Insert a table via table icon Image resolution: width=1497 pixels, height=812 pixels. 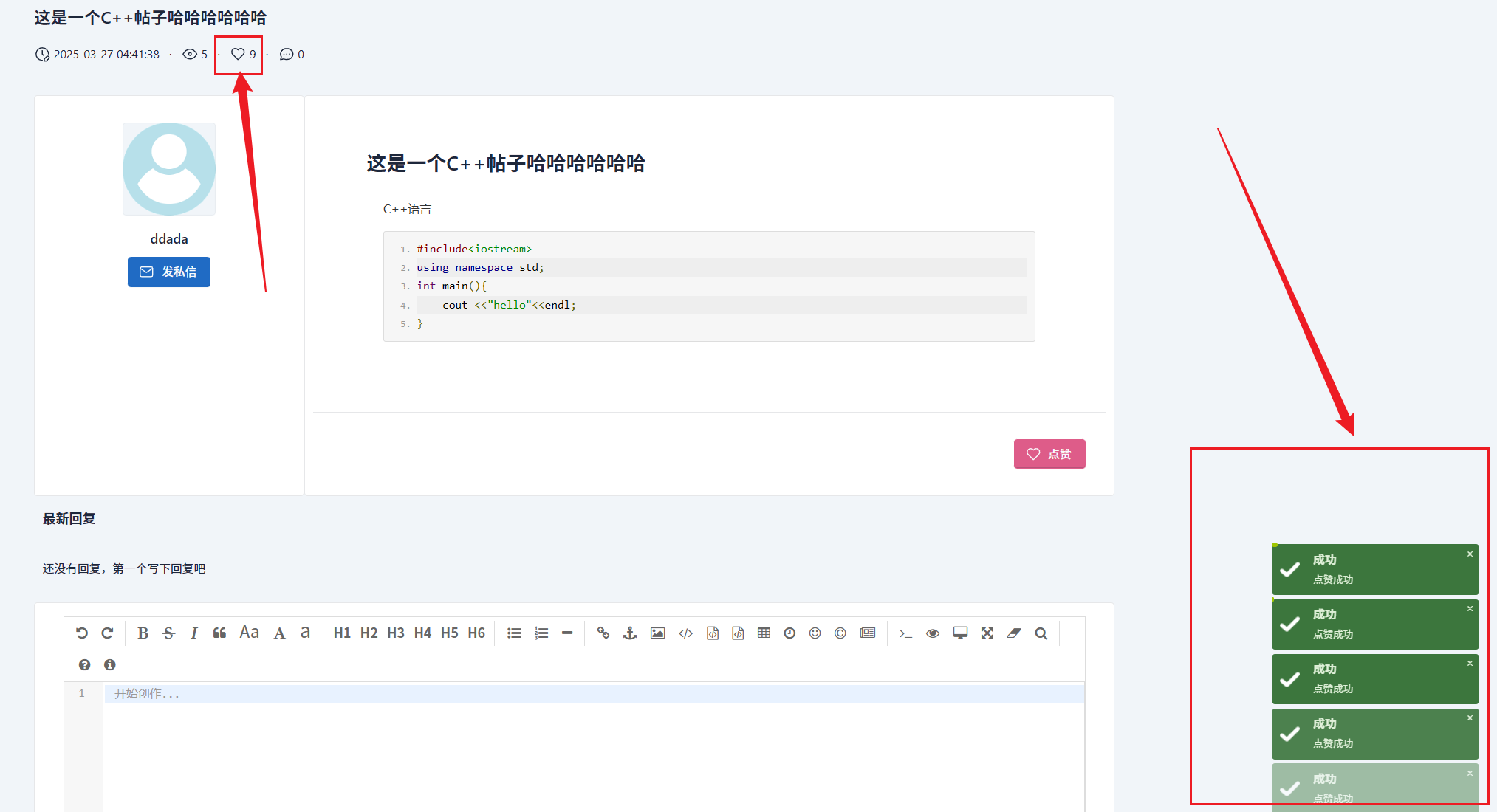tap(764, 633)
